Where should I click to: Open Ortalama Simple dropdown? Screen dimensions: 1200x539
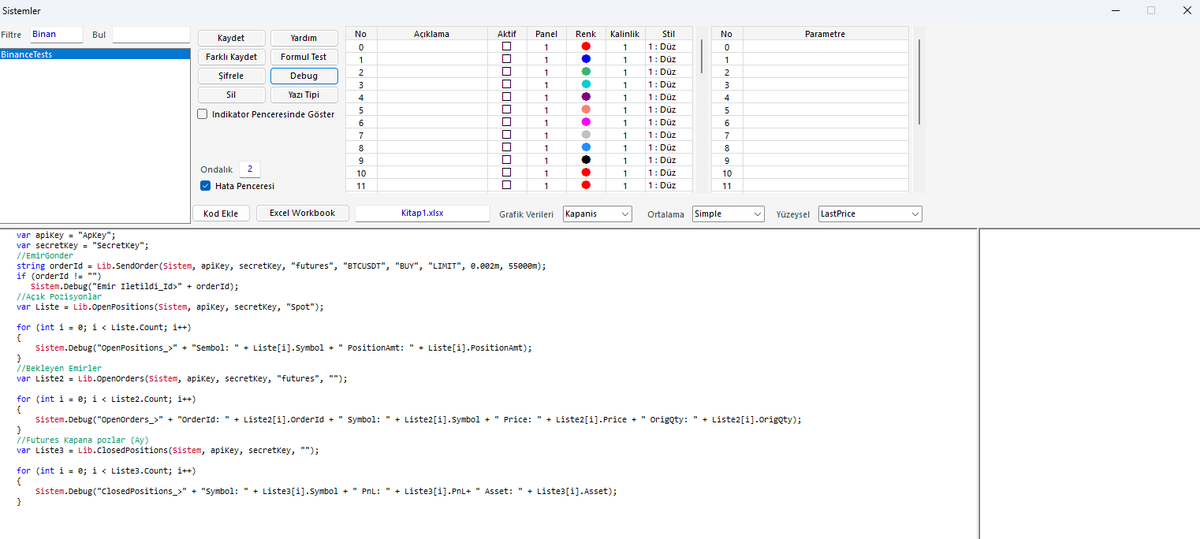[x=728, y=214]
